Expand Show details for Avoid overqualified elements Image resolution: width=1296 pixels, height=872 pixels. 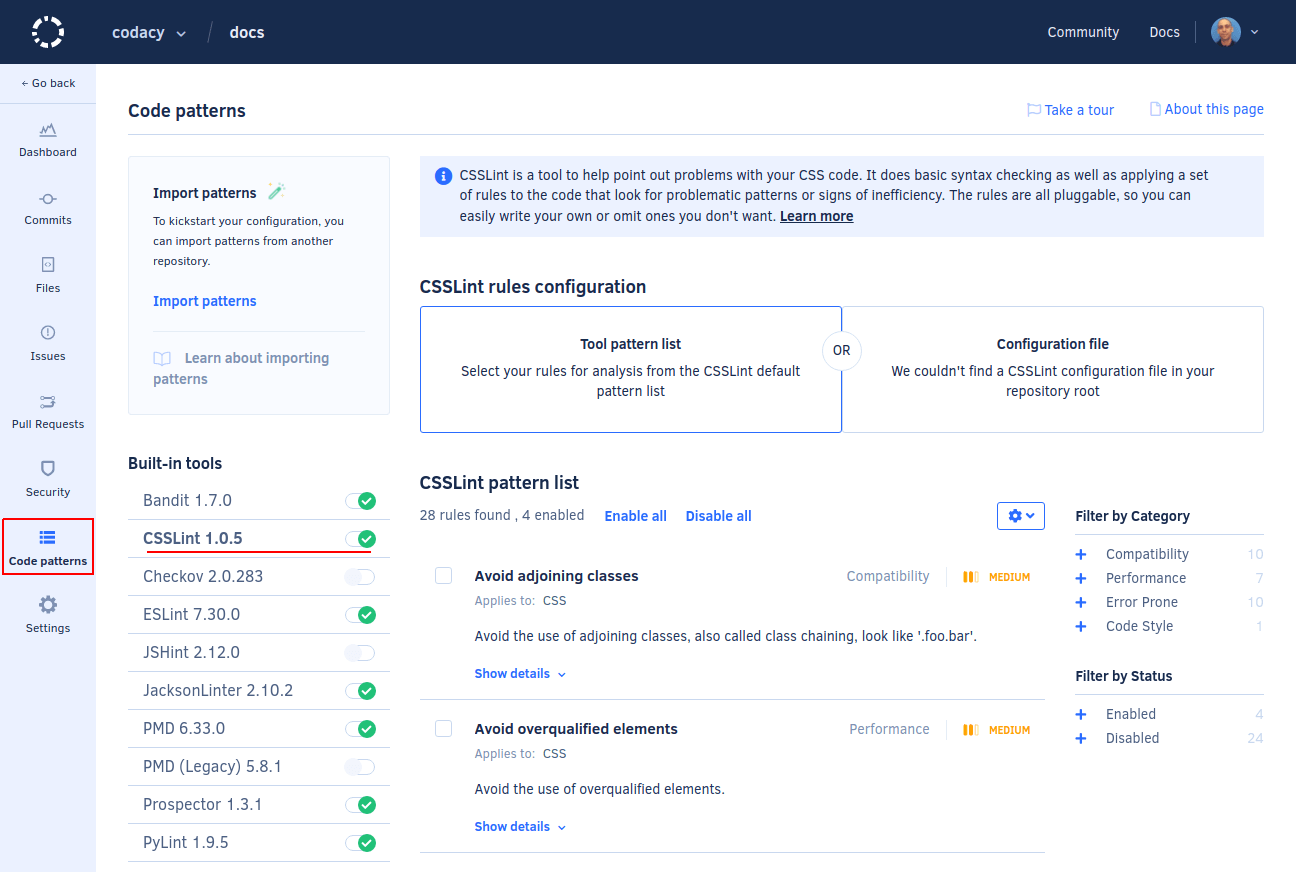point(520,827)
